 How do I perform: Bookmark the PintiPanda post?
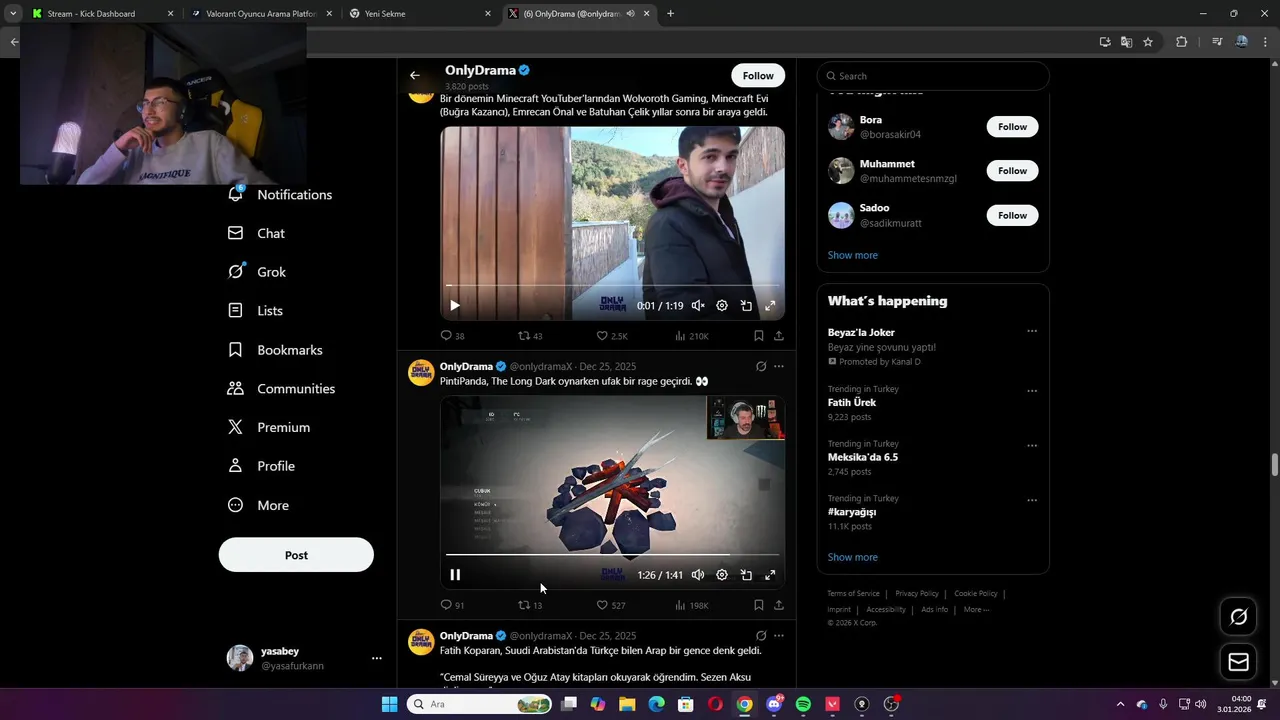[x=759, y=605]
